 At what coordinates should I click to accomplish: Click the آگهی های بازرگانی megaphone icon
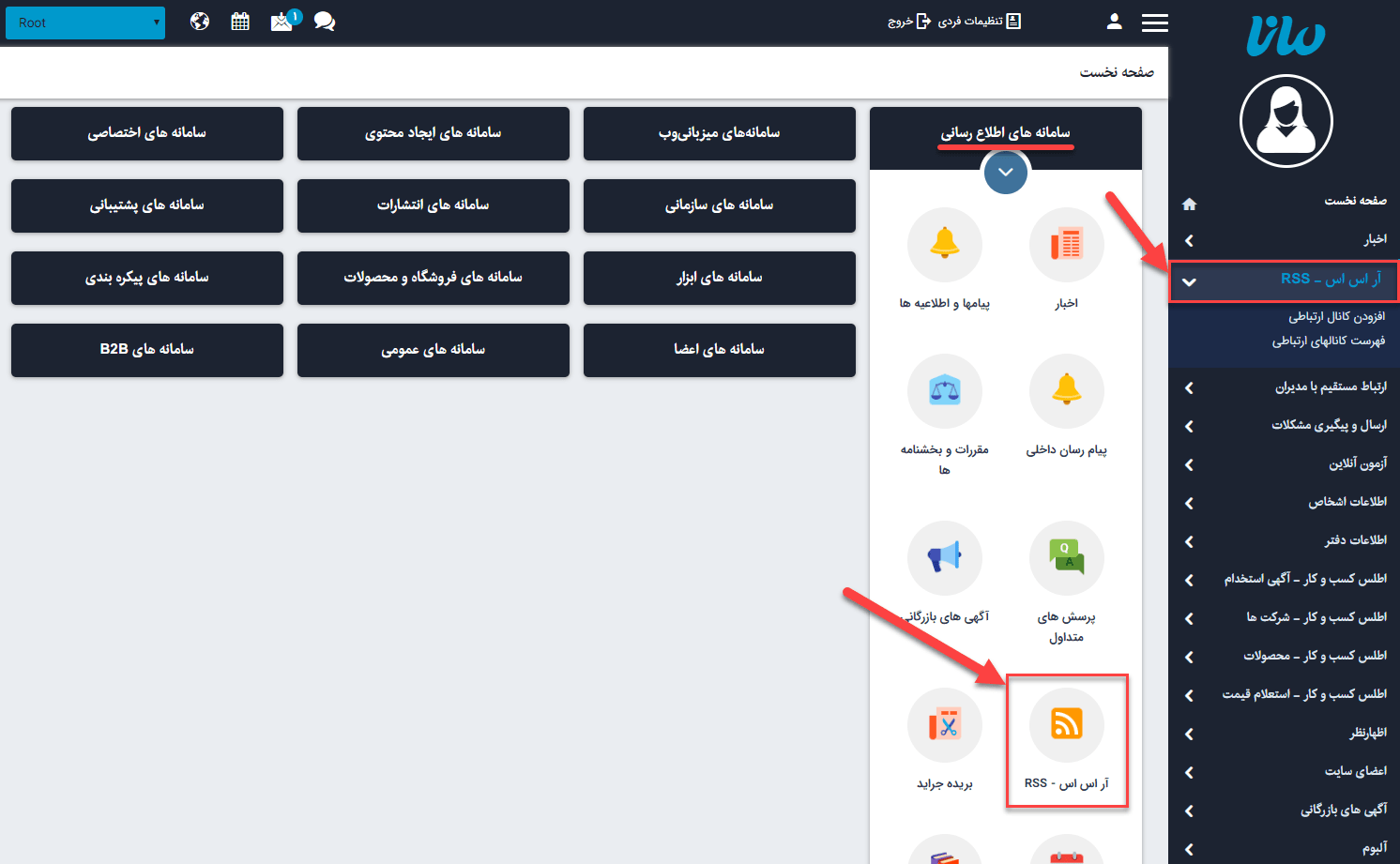[x=944, y=558]
